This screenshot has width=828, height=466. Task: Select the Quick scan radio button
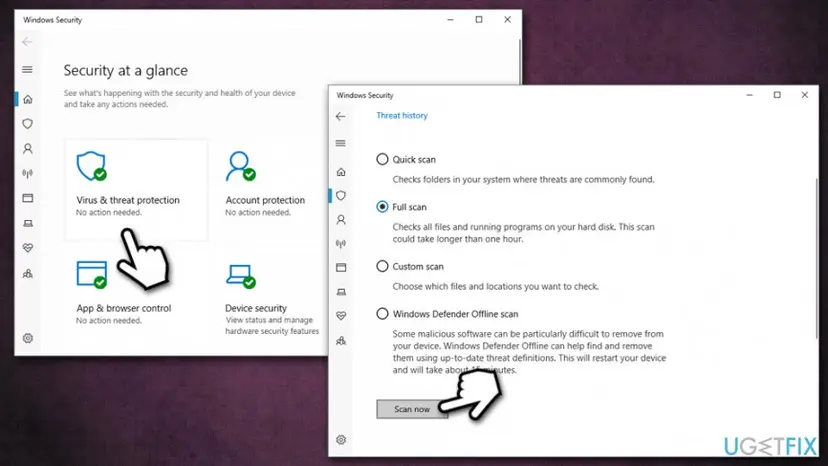tap(382, 159)
